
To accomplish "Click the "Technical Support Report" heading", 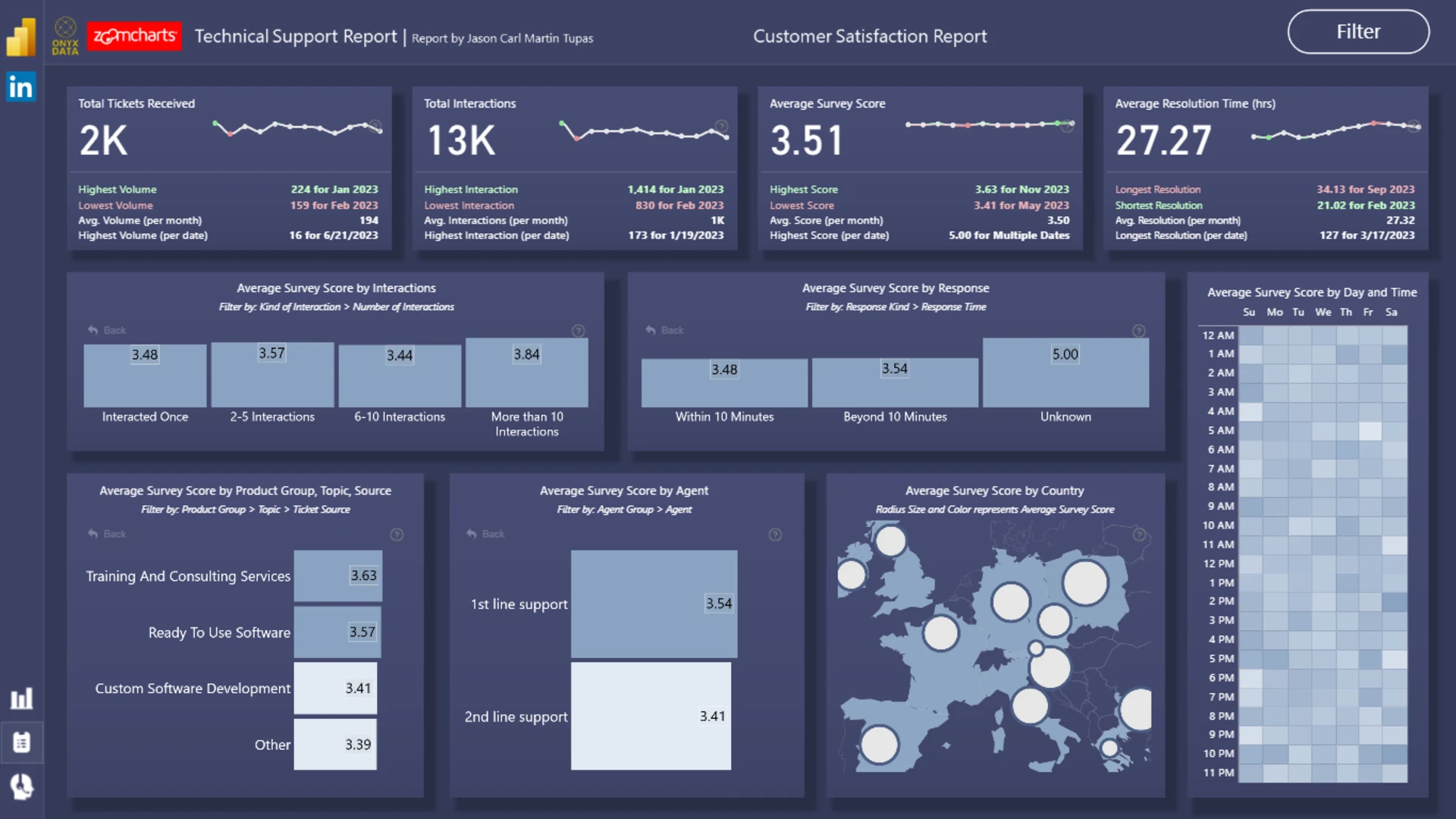I will [296, 36].
